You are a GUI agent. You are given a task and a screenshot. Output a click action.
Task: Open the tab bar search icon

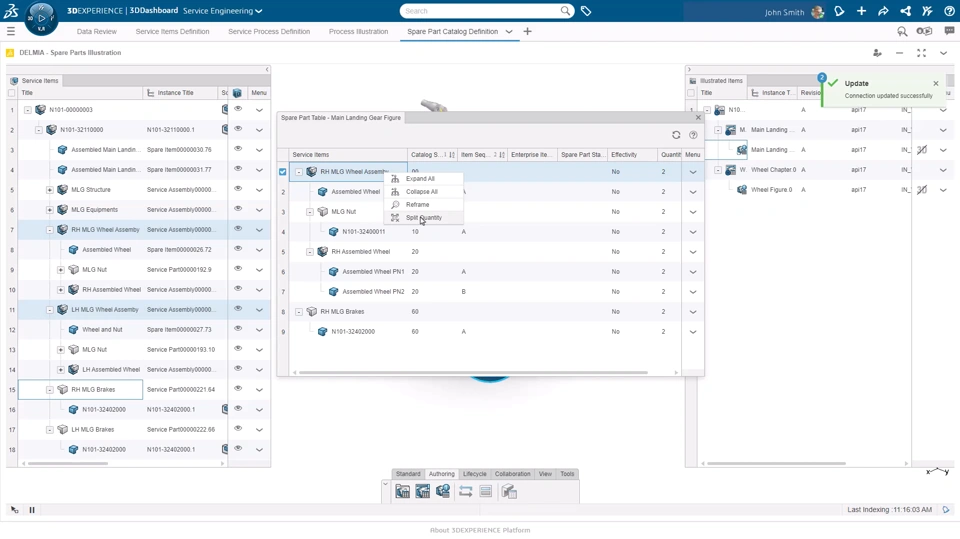coord(902,31)
